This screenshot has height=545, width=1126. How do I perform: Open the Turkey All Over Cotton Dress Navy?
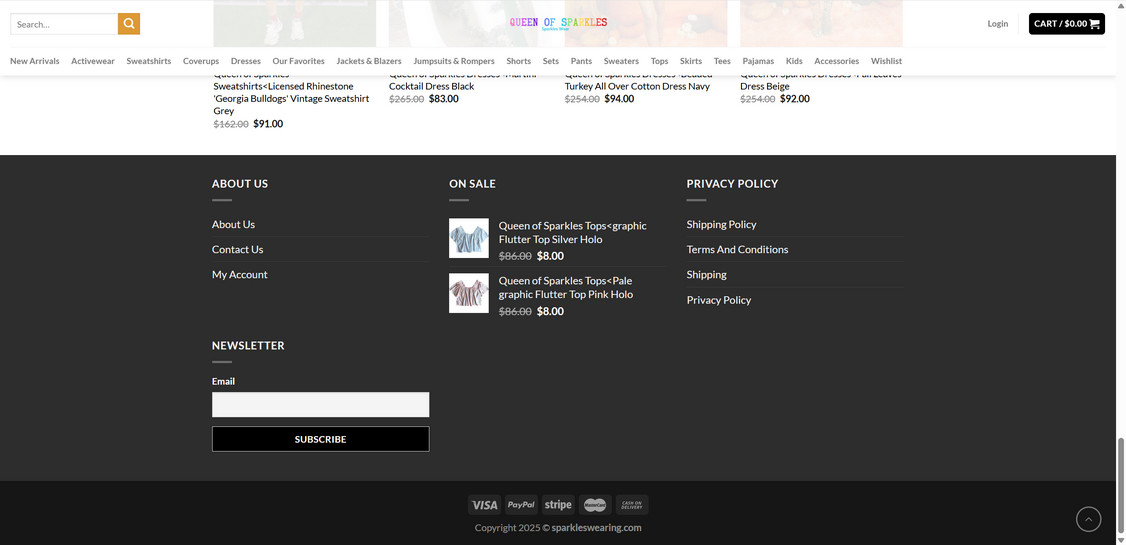click(x=638, y=80)
